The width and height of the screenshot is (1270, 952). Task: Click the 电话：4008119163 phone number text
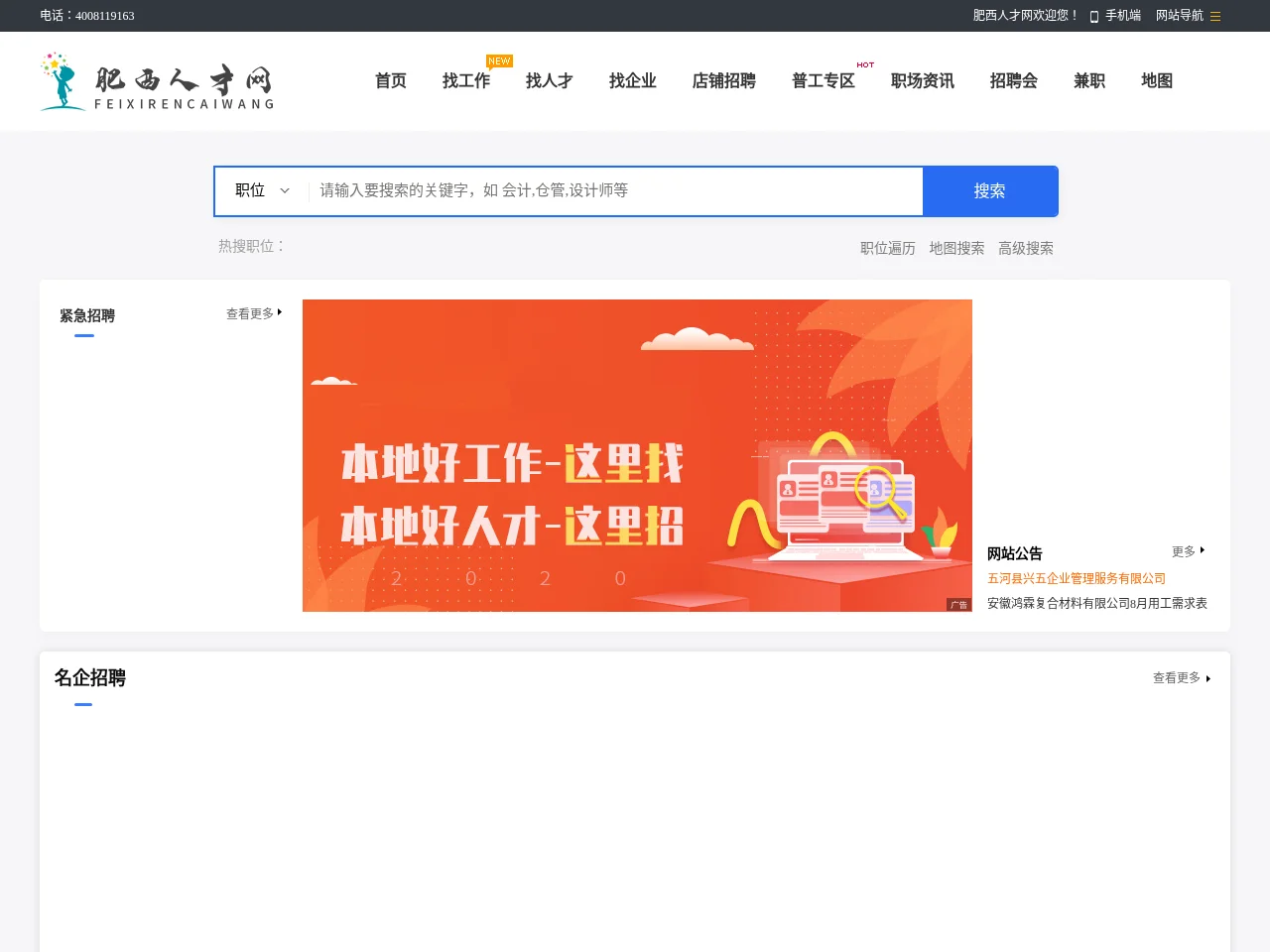click(x=87, y=16)
